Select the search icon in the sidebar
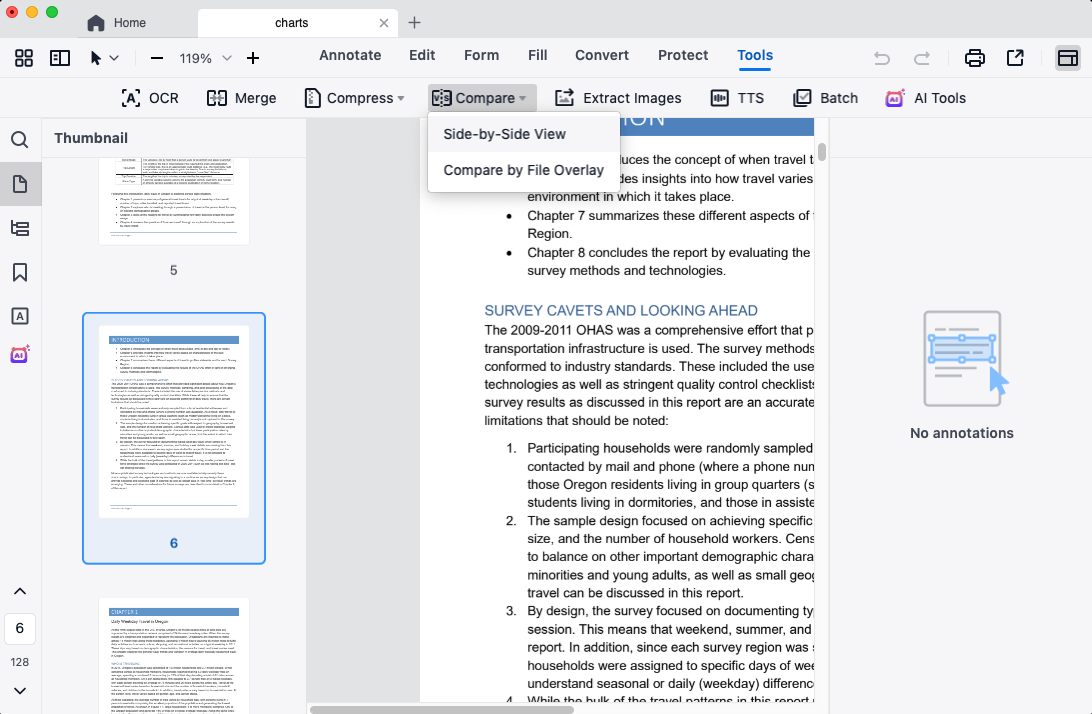Viewport: 1092px width, 714px height. (20, 139)
